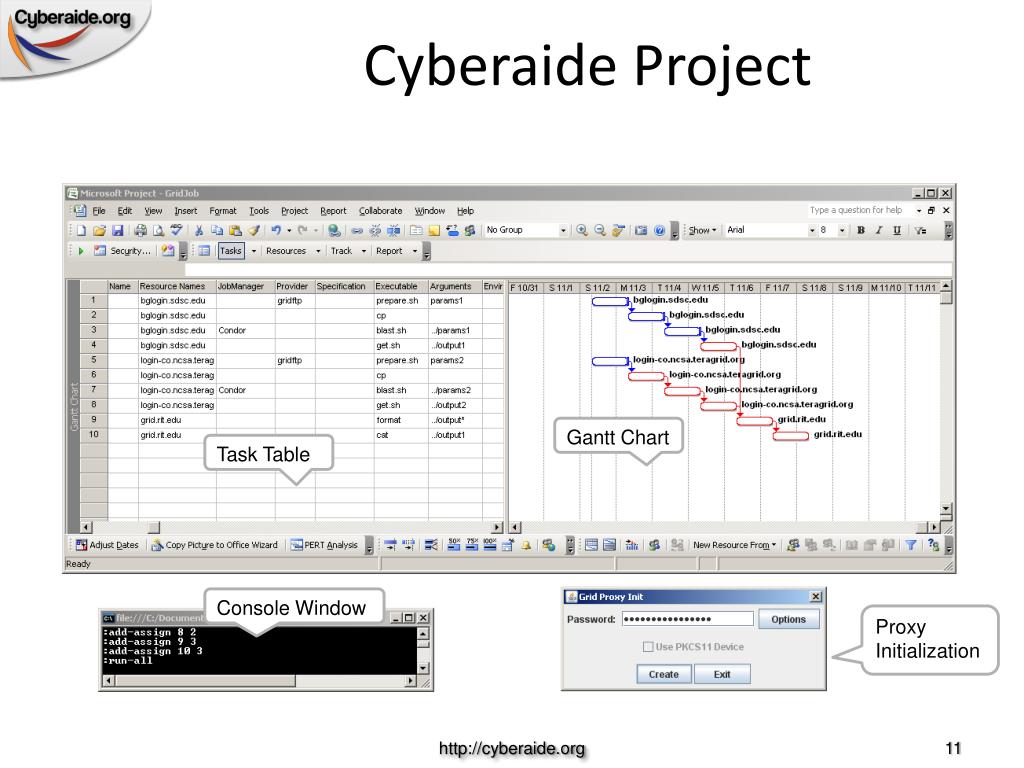
Task: Run the Spelling check icon
Action: tap(176, 231)
